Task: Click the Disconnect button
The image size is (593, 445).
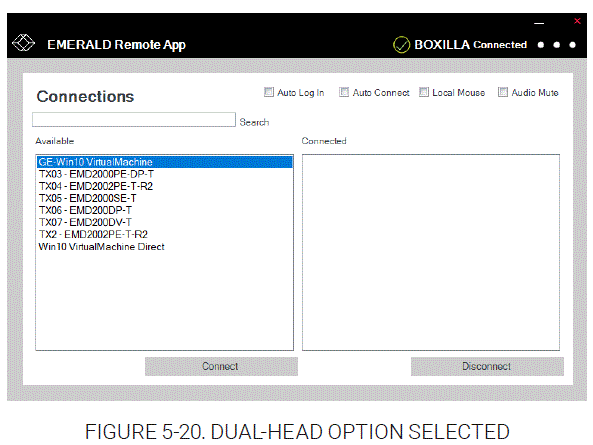Action: (487, 366)
